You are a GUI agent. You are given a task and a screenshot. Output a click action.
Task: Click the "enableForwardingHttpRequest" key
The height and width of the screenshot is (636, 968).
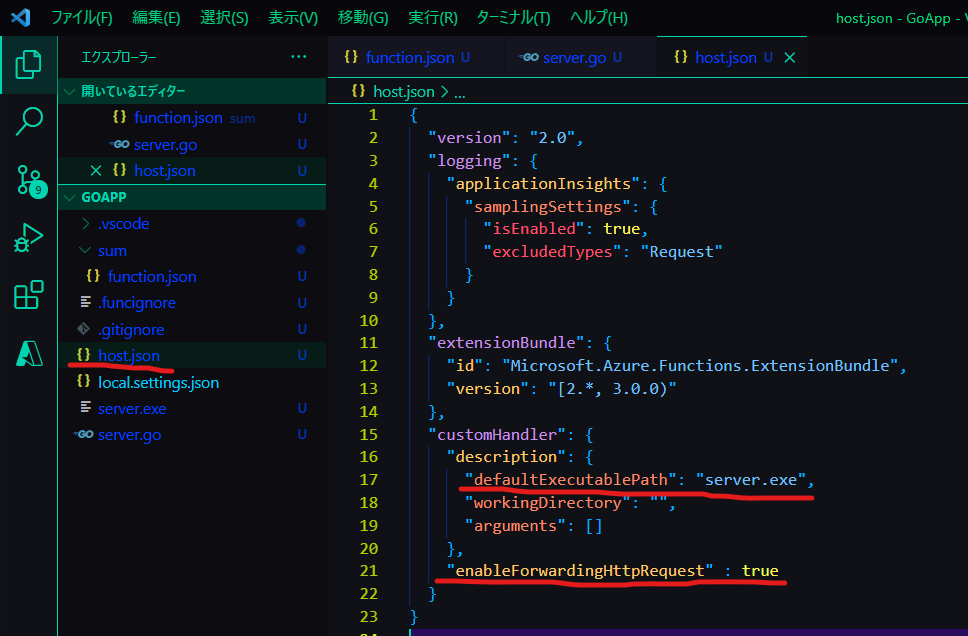point(580,571)
